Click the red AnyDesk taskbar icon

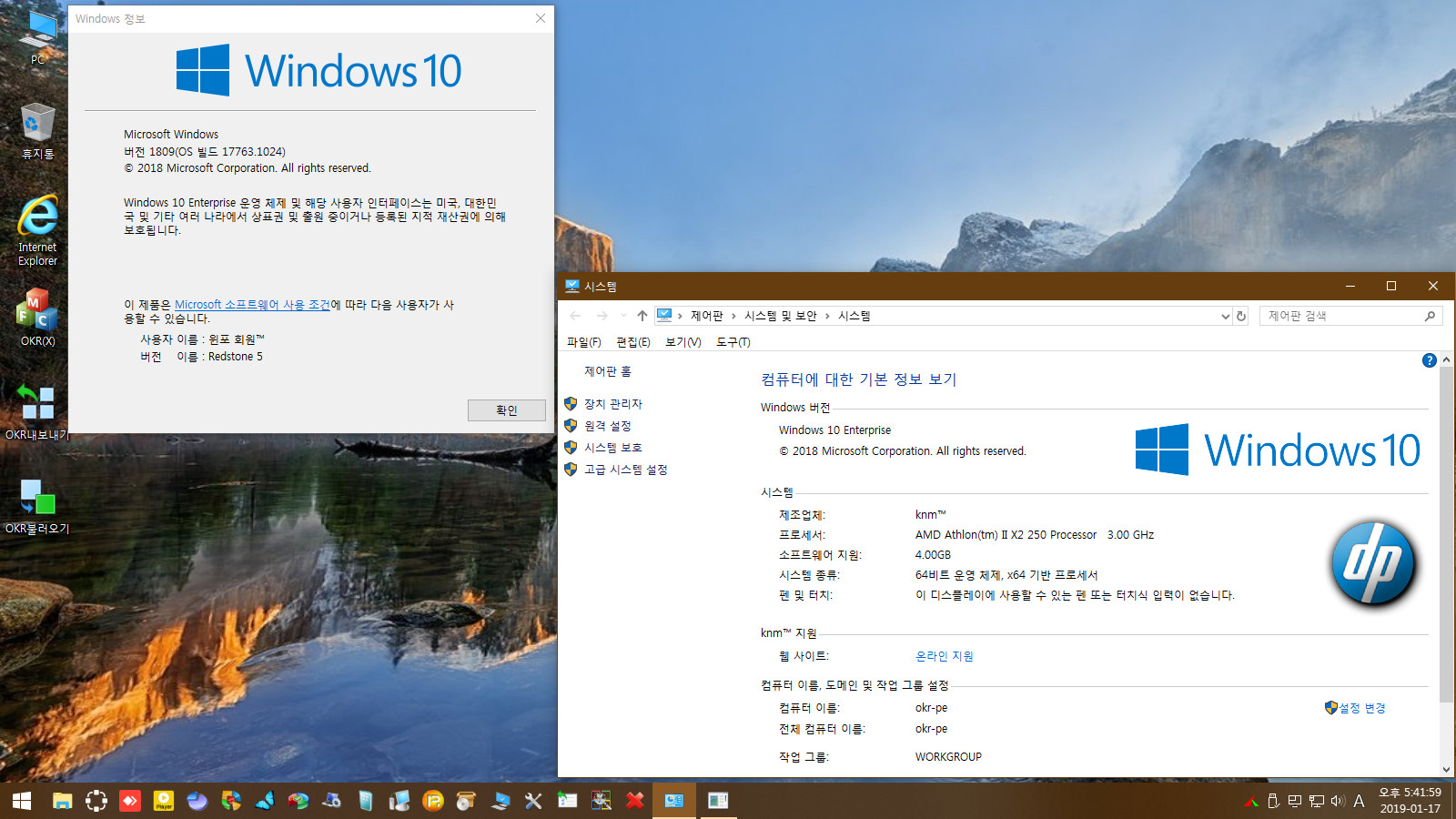pos(130,801)
